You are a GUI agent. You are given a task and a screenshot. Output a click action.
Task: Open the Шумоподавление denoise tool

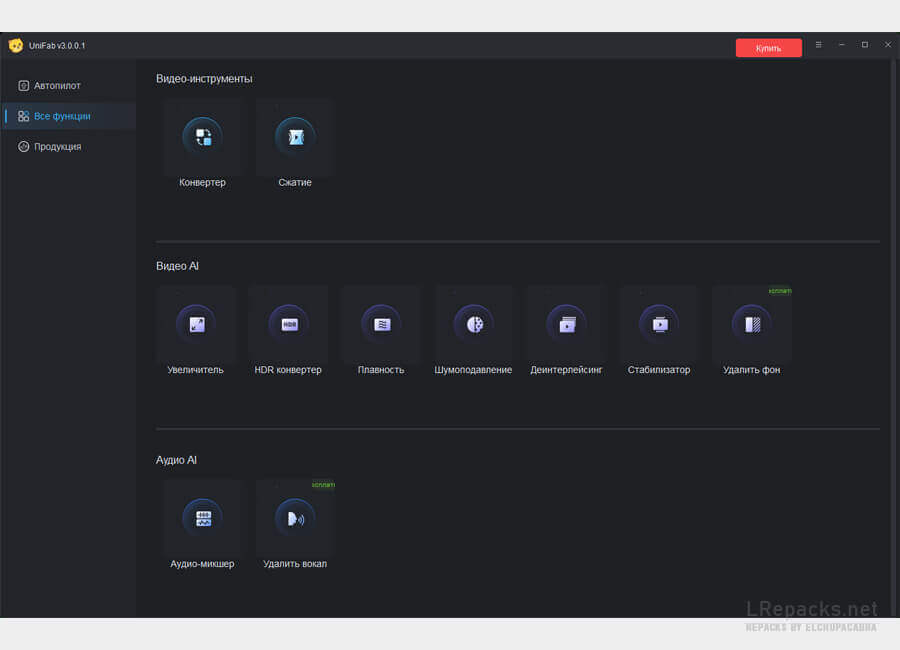click(473, 324)
